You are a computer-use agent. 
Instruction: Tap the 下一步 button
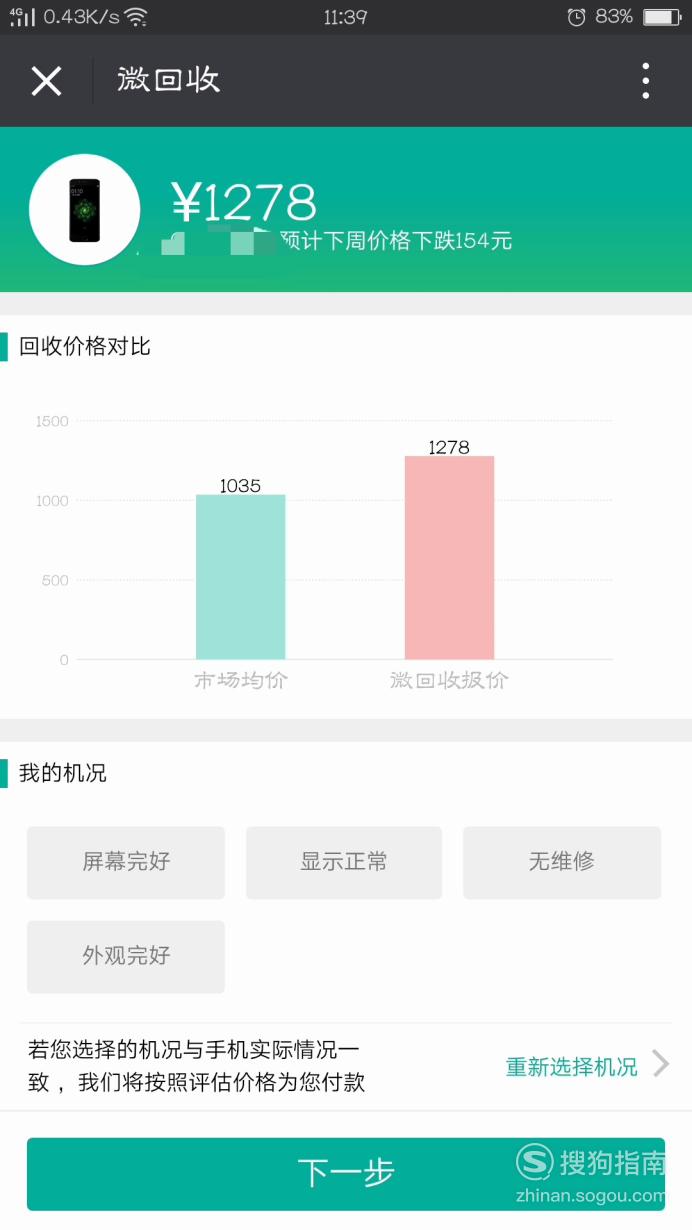coord(346,1174)
